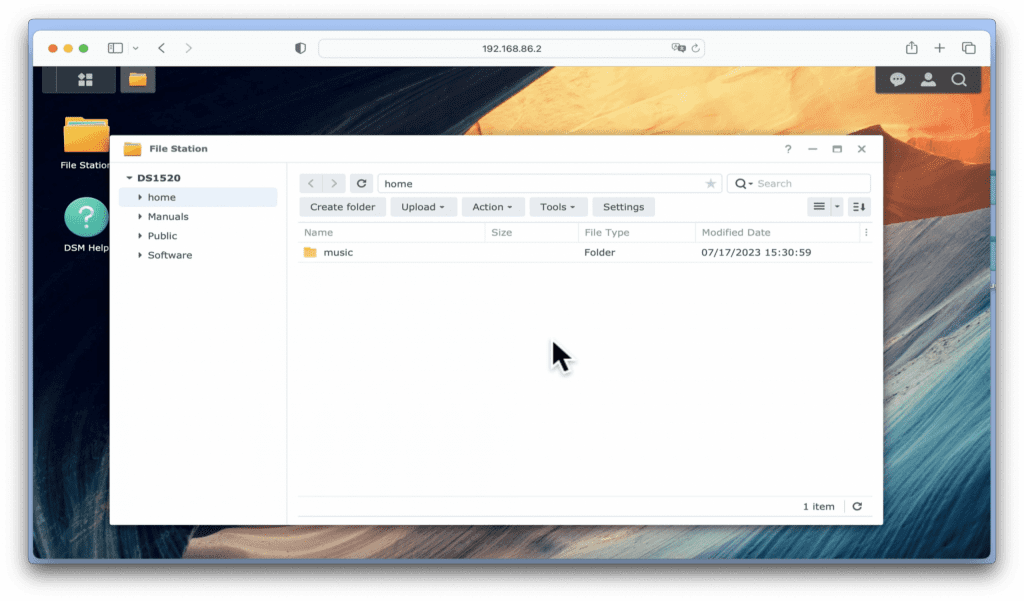Screen dimensions: 1024x601
Task: Show Safari tab overview icon
Action: 968,48
